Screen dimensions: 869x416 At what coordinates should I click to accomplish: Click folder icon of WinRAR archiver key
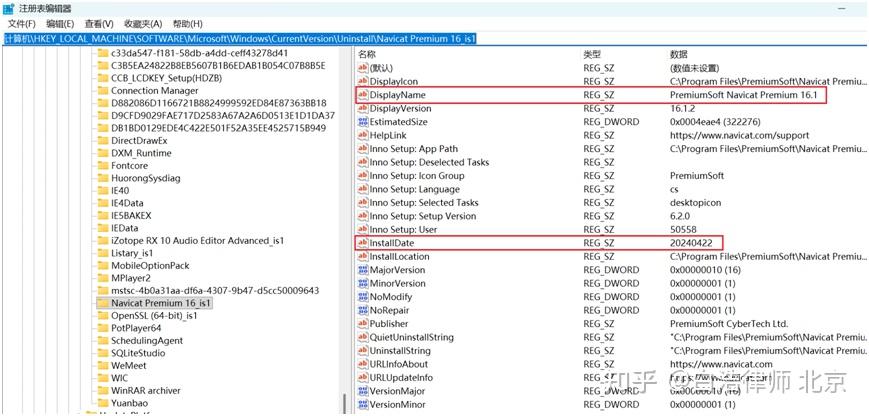click(103, 391)
